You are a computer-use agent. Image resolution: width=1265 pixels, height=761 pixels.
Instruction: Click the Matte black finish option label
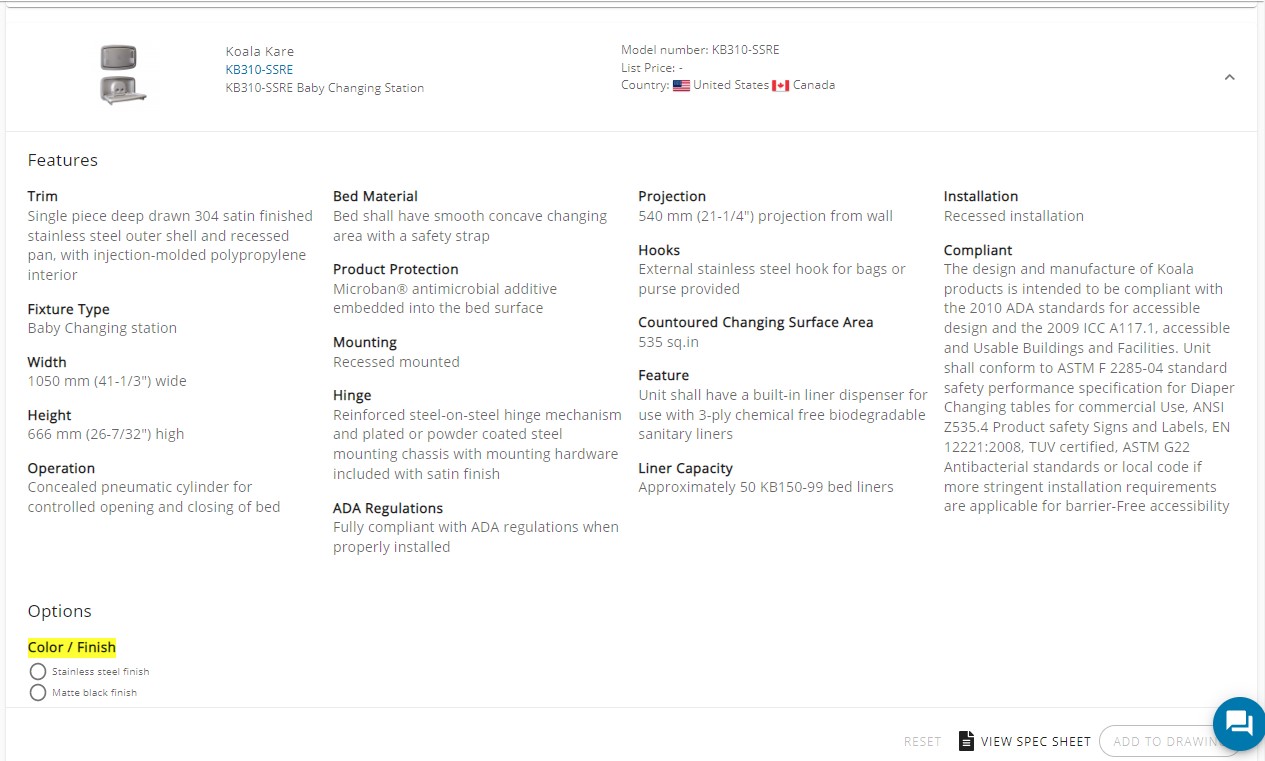(95, 693)
